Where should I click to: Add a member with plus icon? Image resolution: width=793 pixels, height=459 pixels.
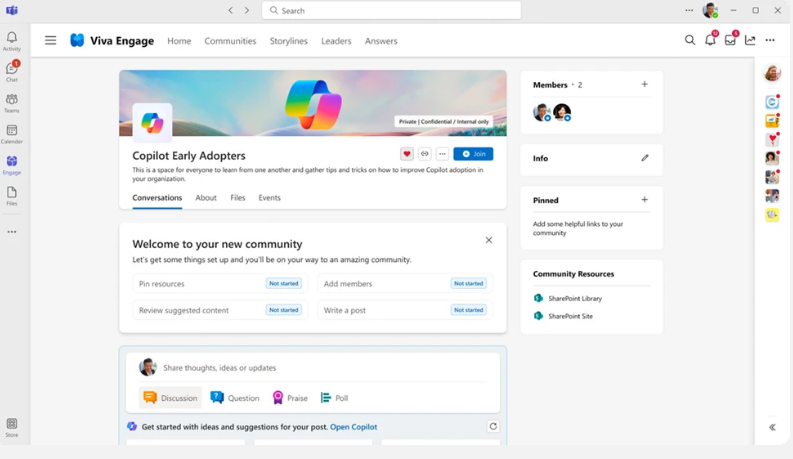point(644,84)
